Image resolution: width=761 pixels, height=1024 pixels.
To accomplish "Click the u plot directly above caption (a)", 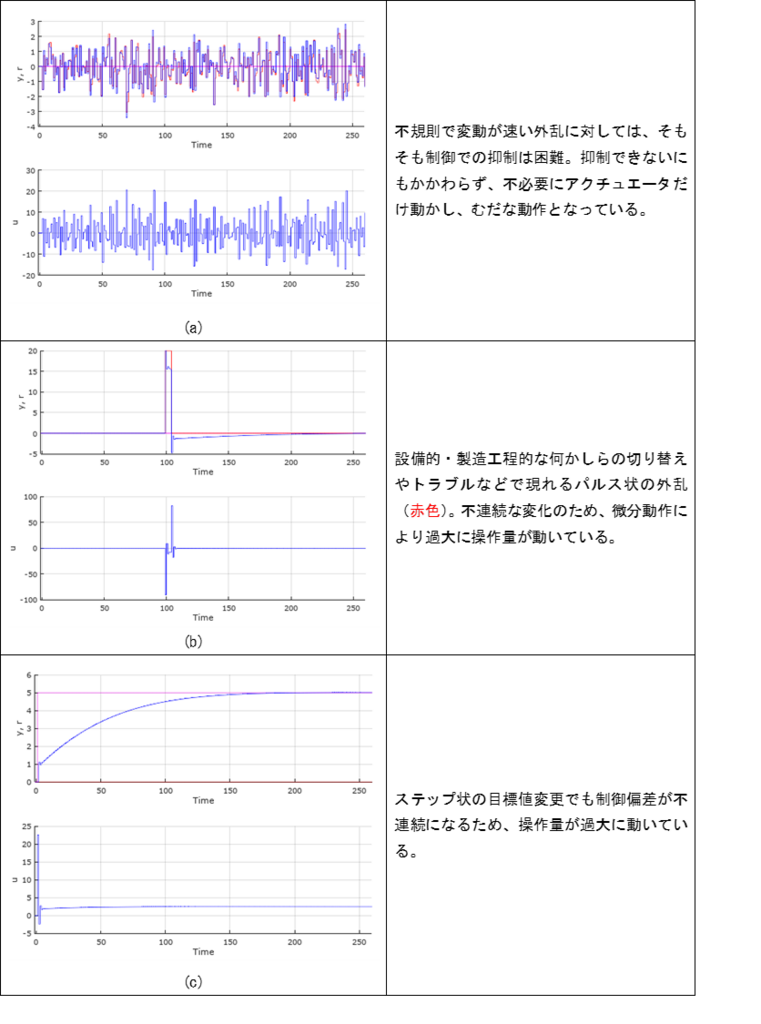I will click(191, 232).
